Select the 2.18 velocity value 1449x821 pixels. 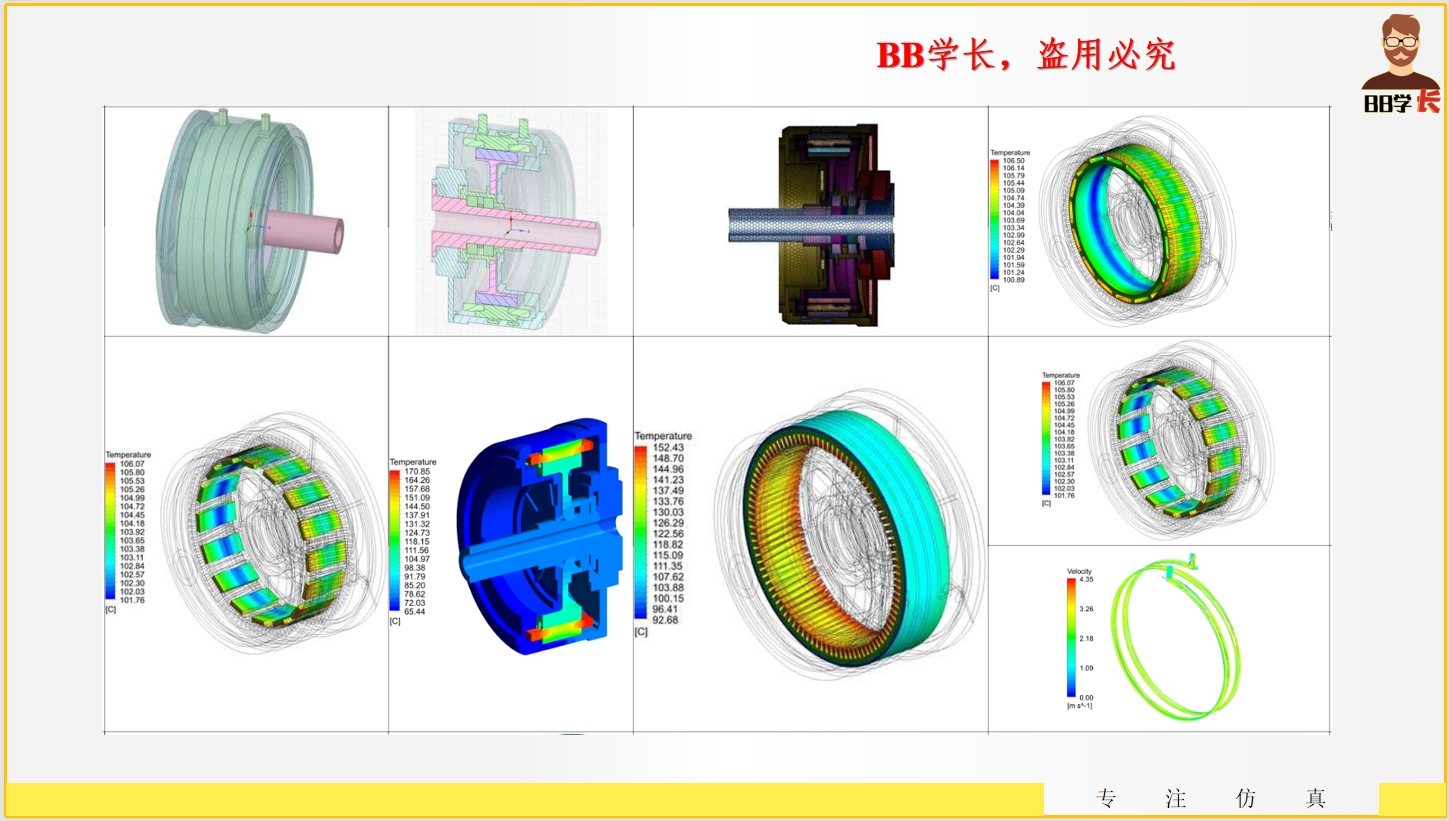pyautogui.click(x=1088, y=638)
